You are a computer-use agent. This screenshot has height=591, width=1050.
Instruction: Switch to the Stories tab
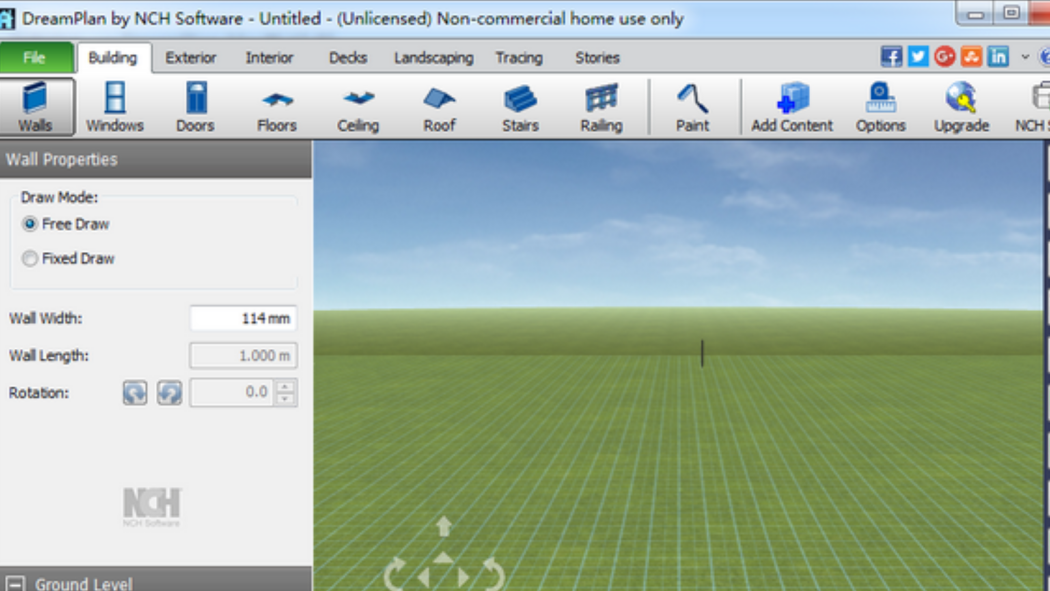(597, 58)
